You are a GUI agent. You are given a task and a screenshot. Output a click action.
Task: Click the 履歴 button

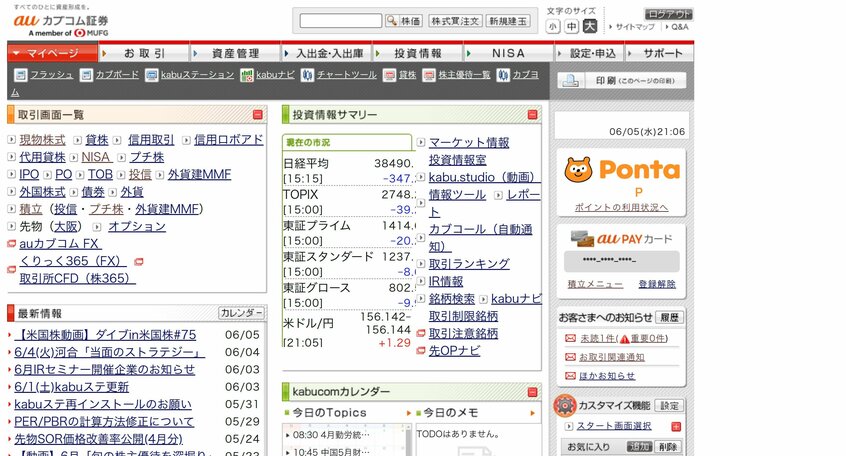point(670,317)
